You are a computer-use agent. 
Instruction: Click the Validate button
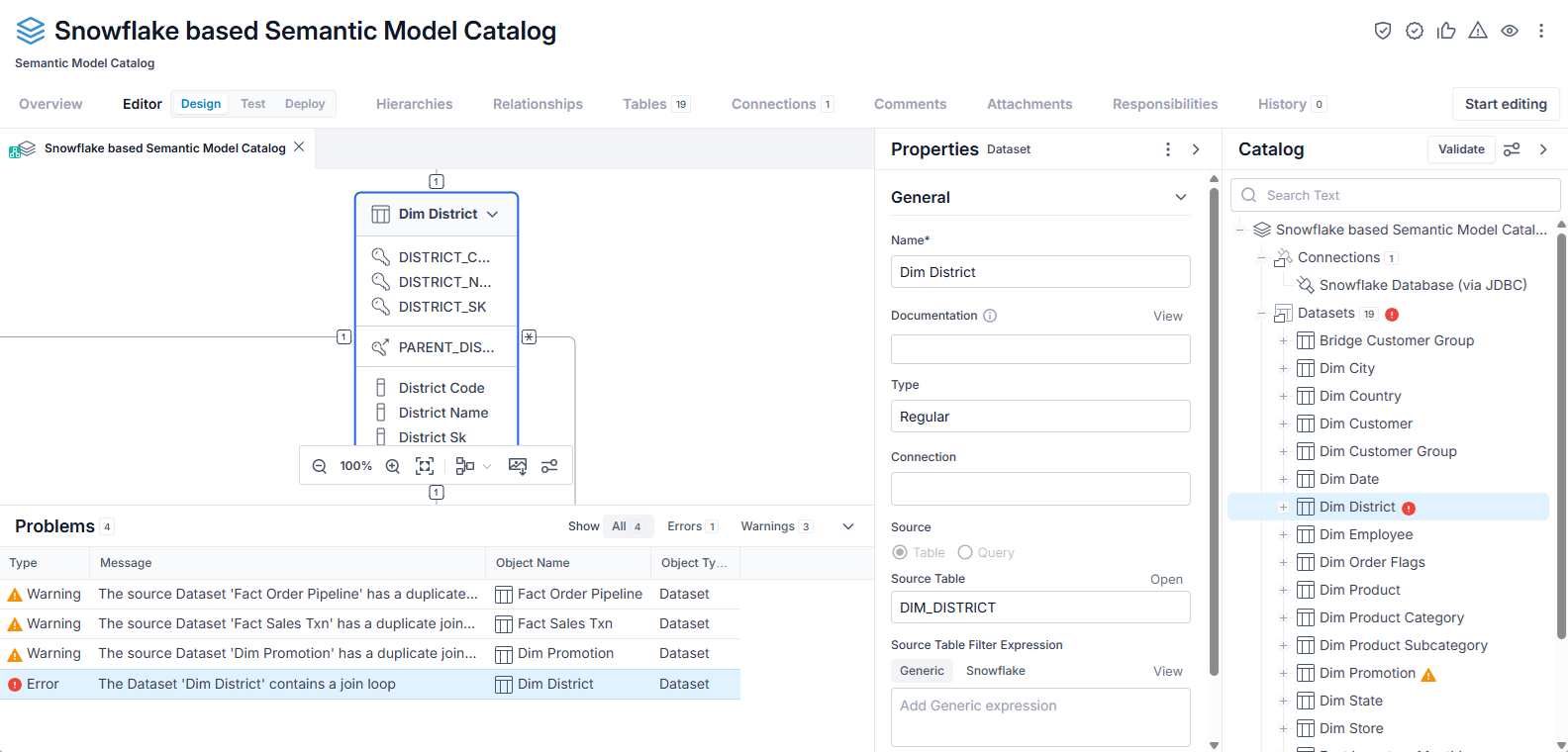(x=1461, y=149)
